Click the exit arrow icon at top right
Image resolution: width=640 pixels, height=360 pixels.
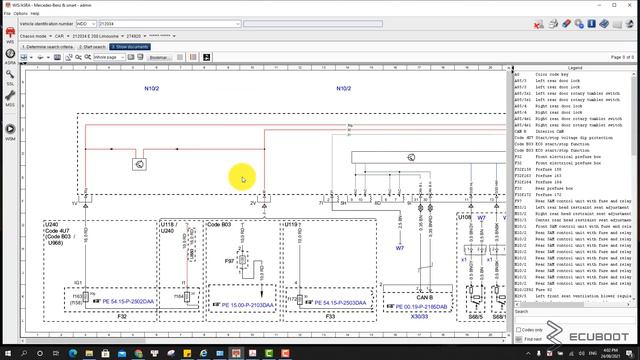pos(629,24)
